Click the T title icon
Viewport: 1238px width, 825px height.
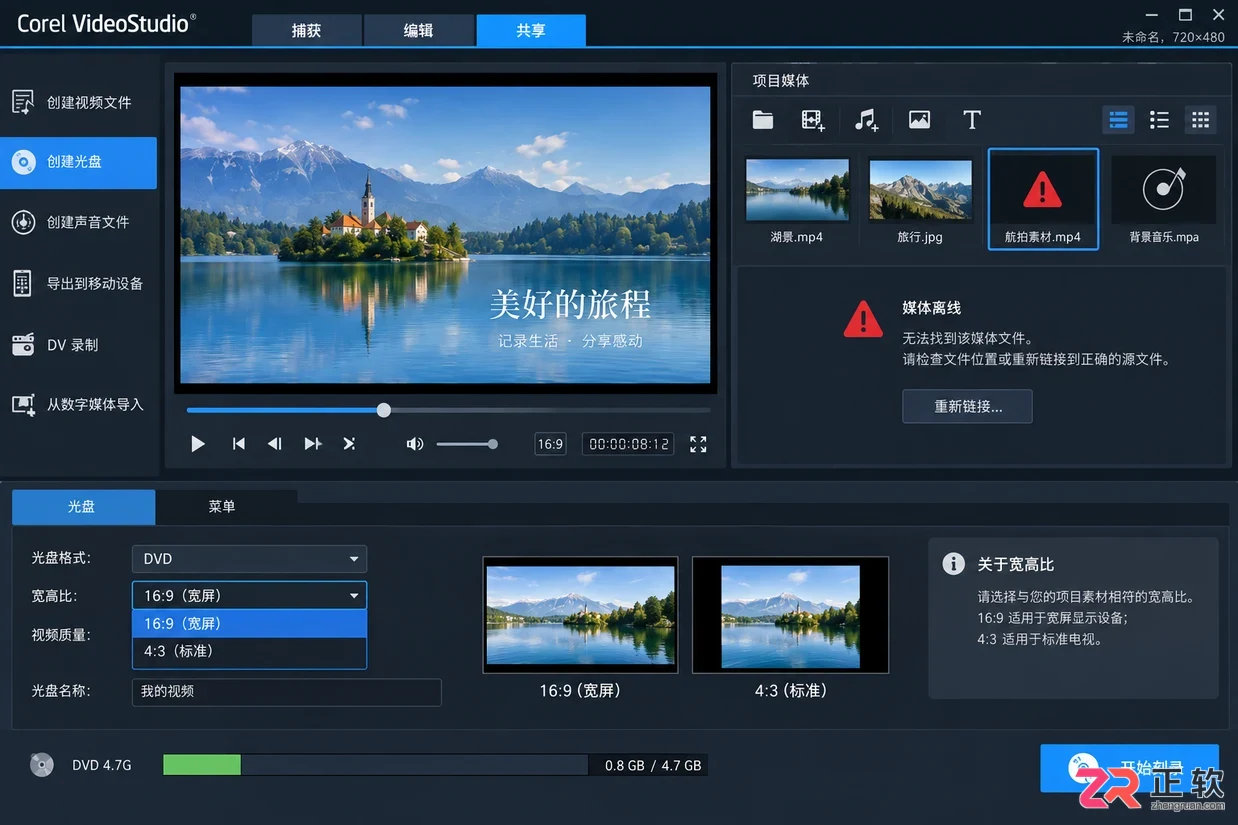972,120
